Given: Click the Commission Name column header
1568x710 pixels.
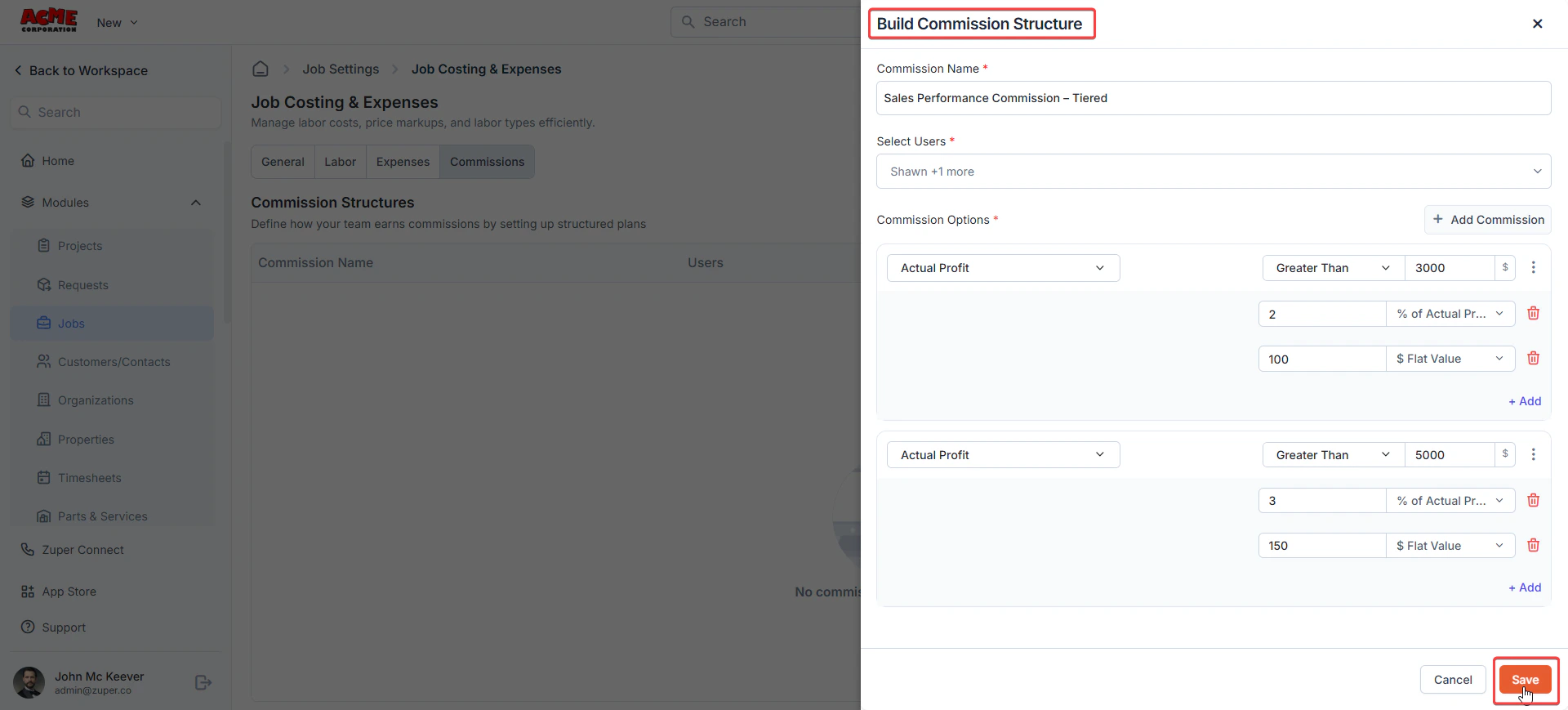Looking at the screenshot, I should tap(315, 263).
